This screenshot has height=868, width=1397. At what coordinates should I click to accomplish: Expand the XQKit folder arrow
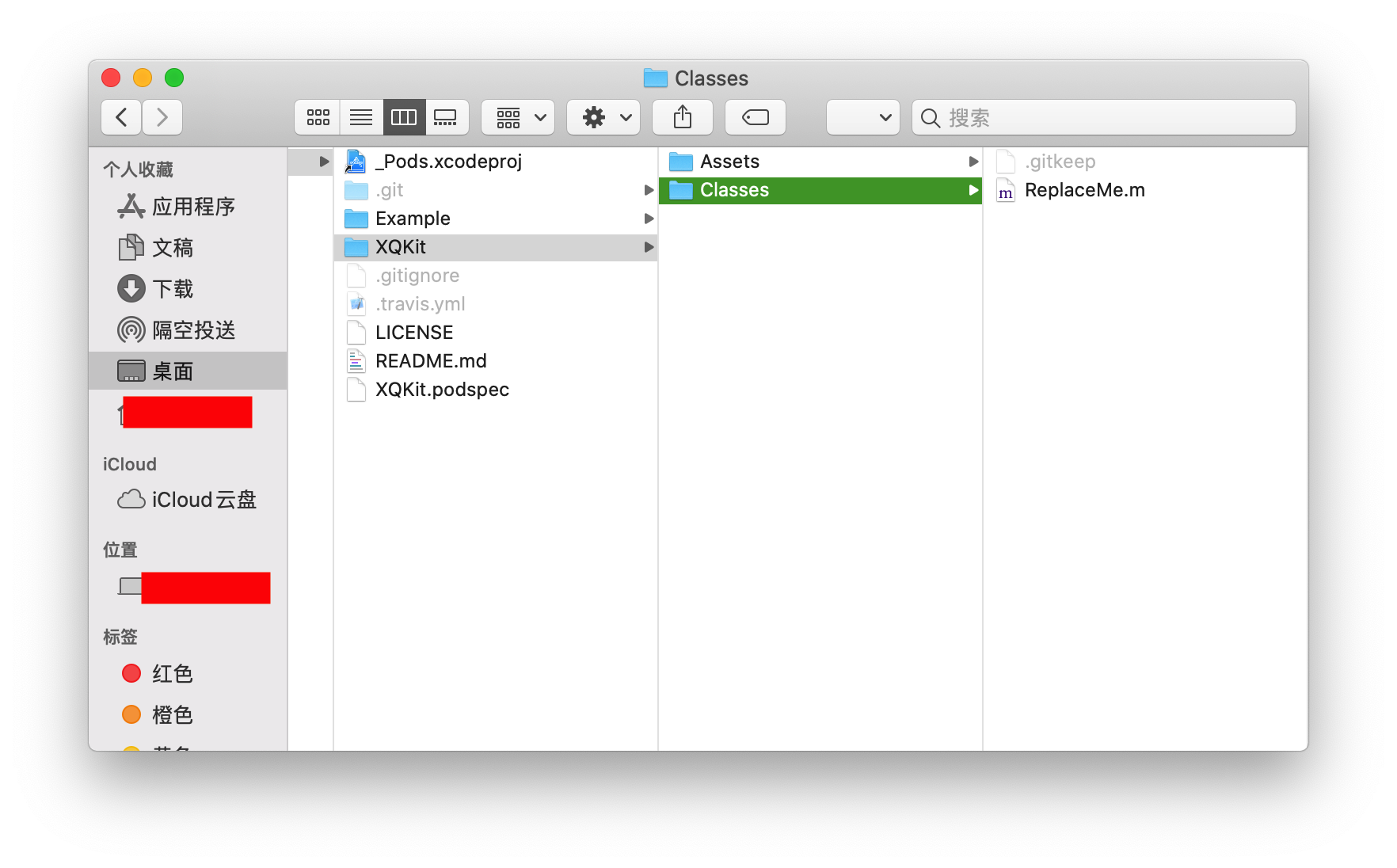(x=649, y=247)
